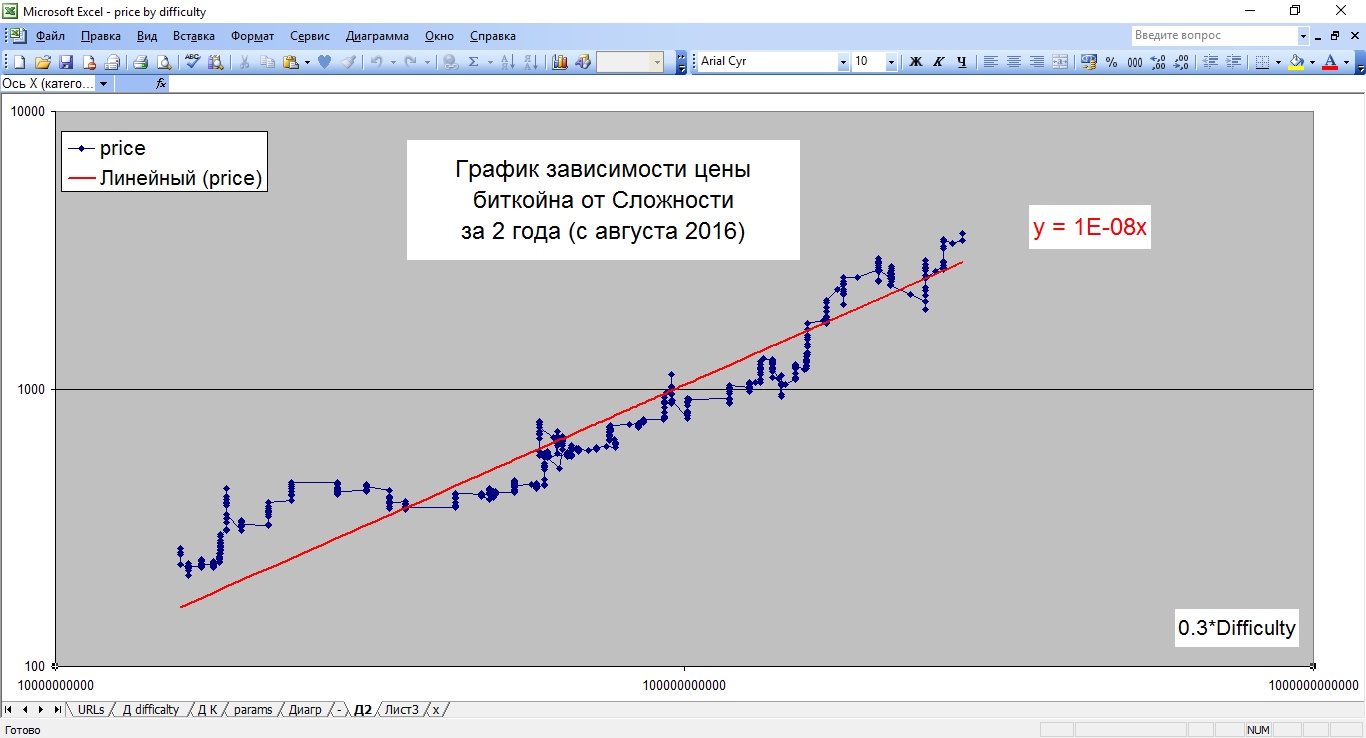Switch to the params sheet tab
The height and width of the screenshot is (738, 1366).
[253, 710]
